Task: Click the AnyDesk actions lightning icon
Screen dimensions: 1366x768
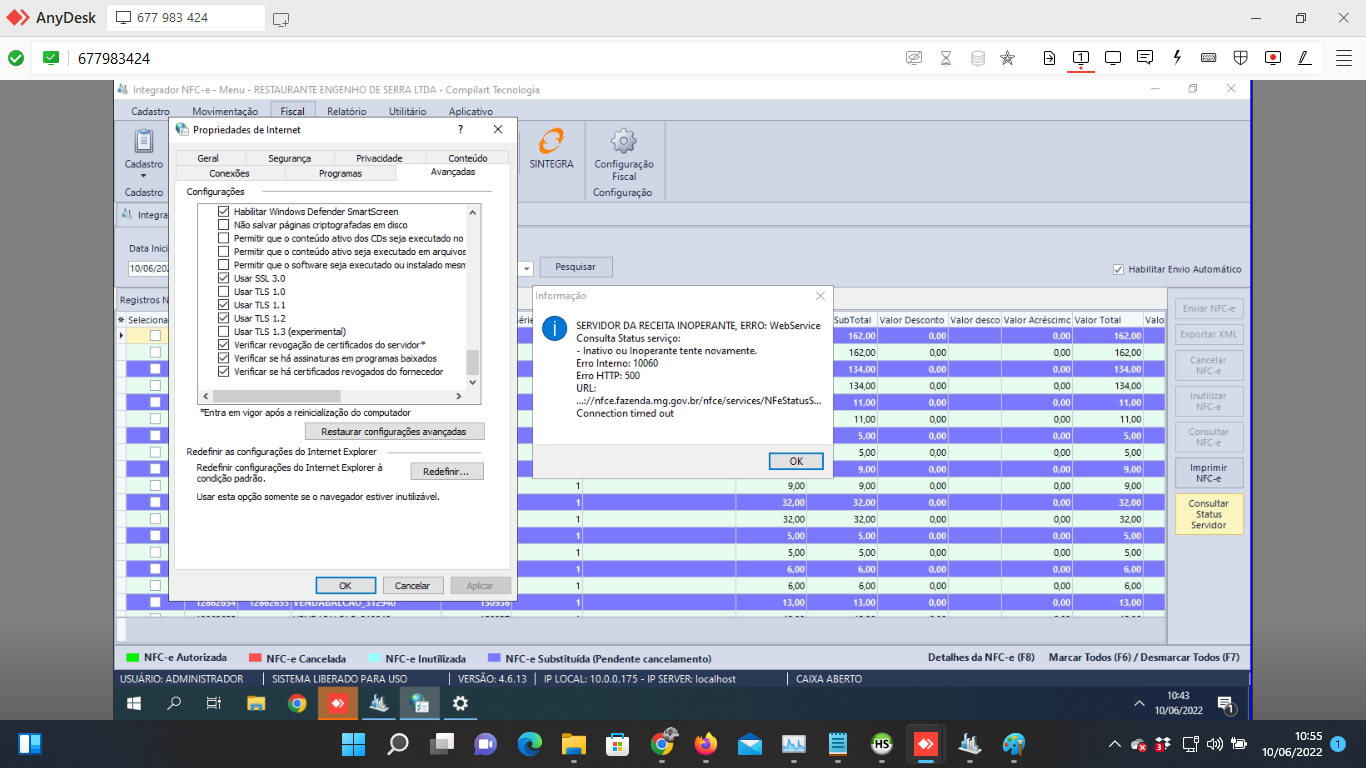Action: coord(1177,58)
